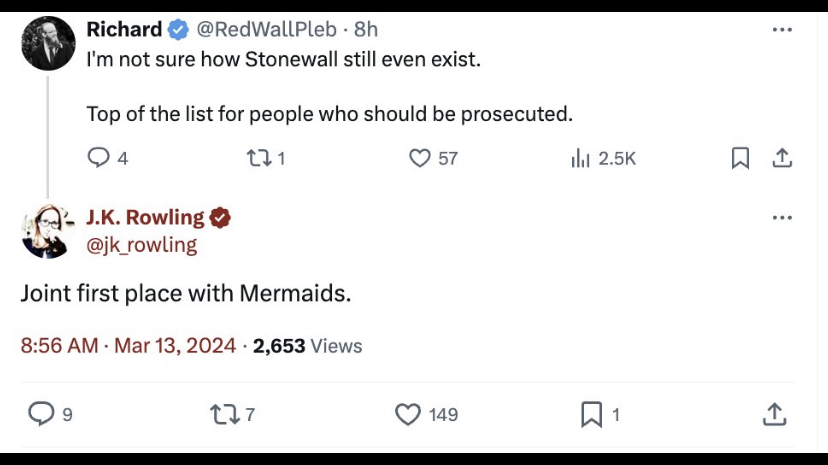
Task: Open Richard's profile picture
Action: click(48, 43)
